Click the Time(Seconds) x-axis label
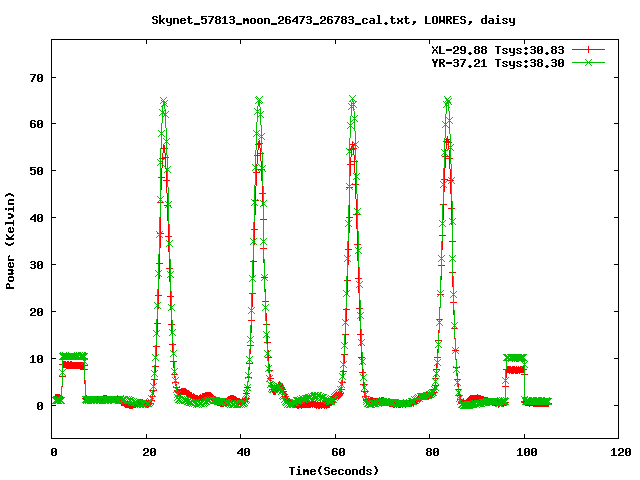This screenshot has width=640, height=480. [334, 471]
